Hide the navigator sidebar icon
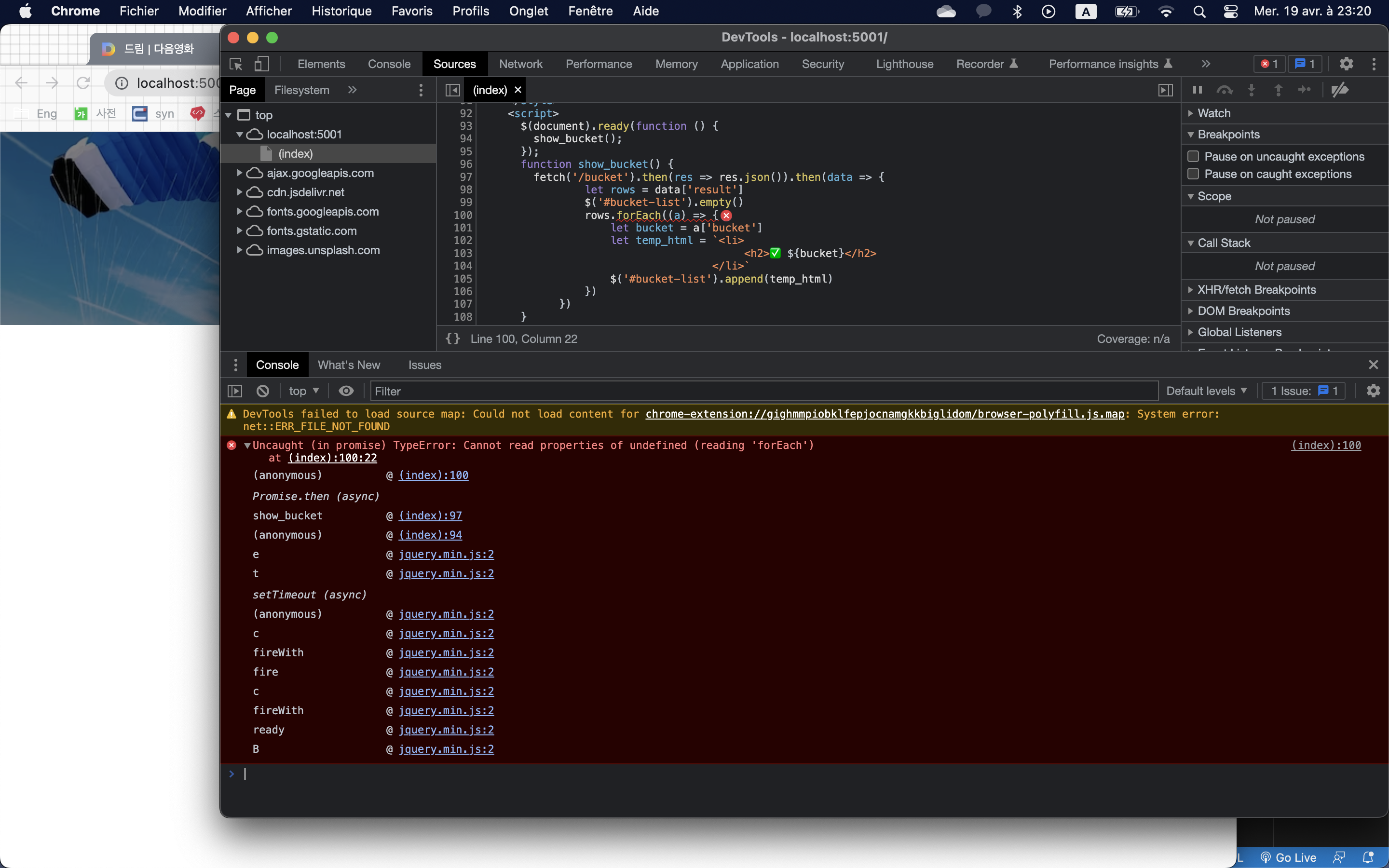The height and width of the screenshot is (868, 1389). pyautogui.click(x=452, y=90)
